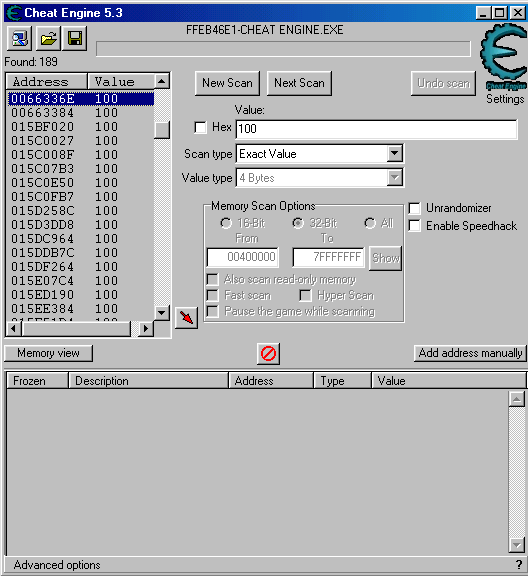Toggle the Hex checkbox
528x576 pixels.
pyautogui.click(x=200, y=127)
